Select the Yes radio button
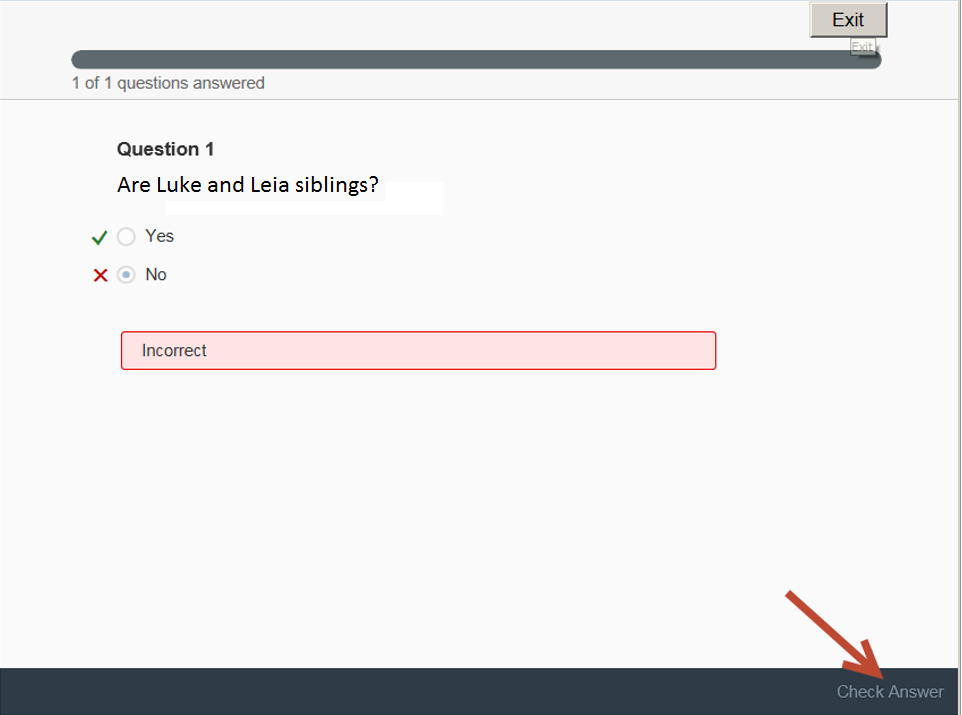This screenshot has height=715, width=962. pos(126,236)
